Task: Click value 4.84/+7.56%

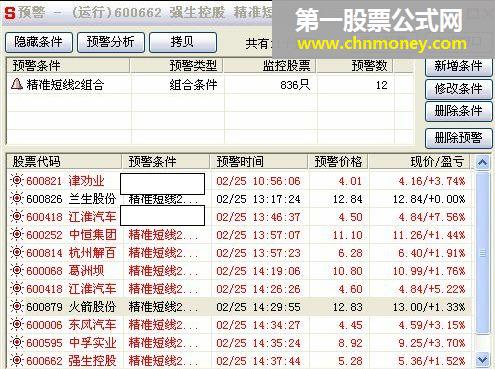Action: point(432,217)
